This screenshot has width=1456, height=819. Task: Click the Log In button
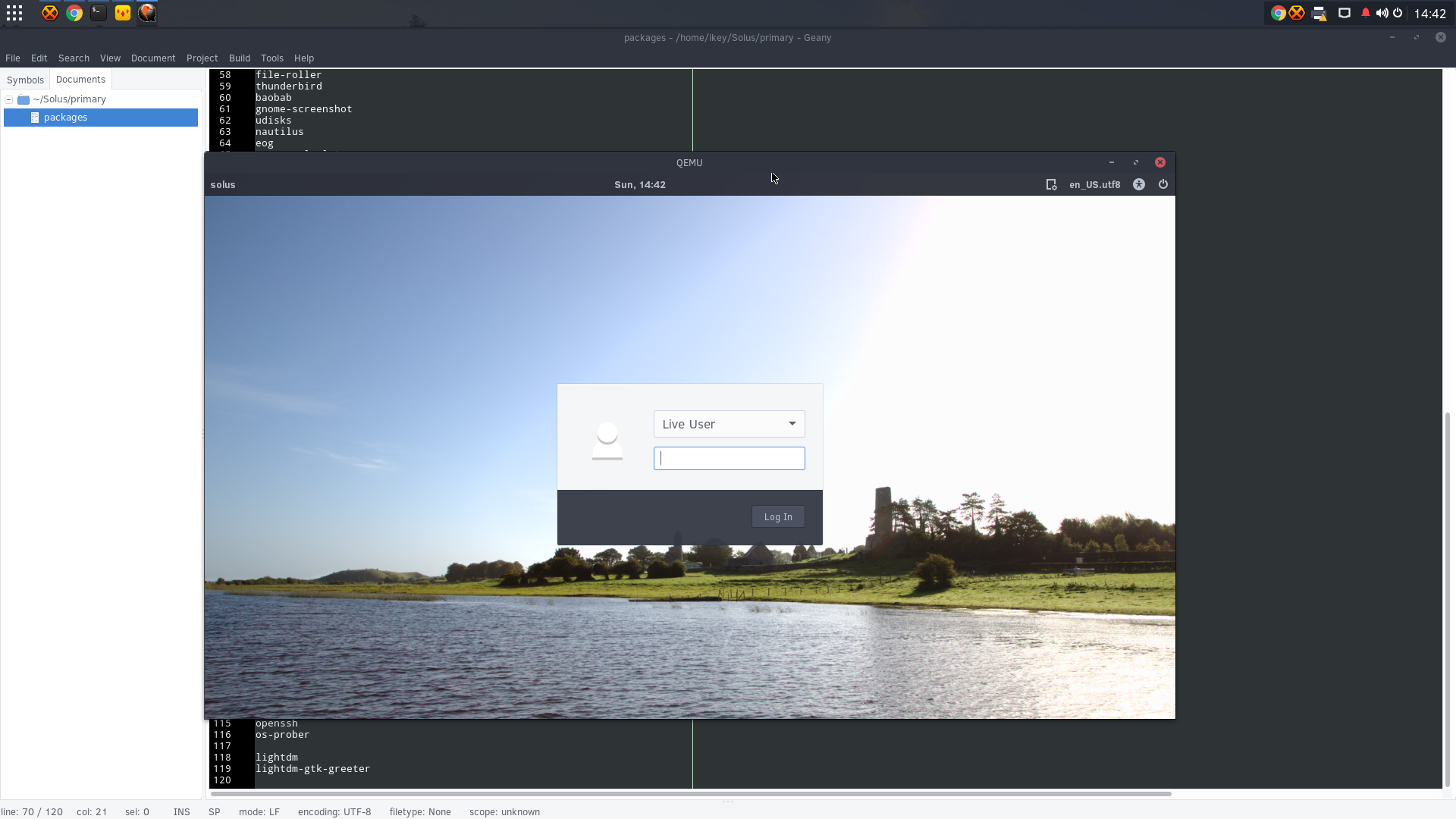[x=778, y=516]
